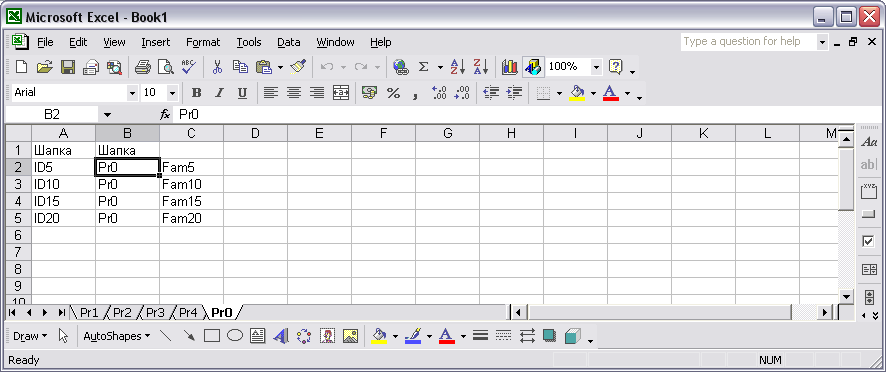This screenshot has height=372, width=886.
Task: Click the Print icon
Action: [142, 67]
